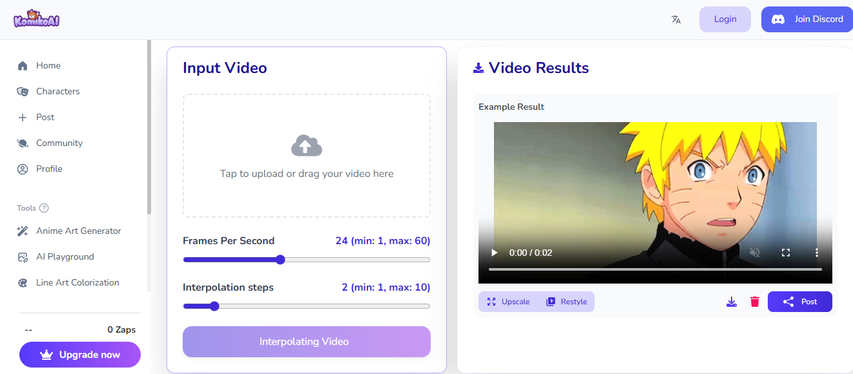Click Join Discord button

tap(807, 19)
